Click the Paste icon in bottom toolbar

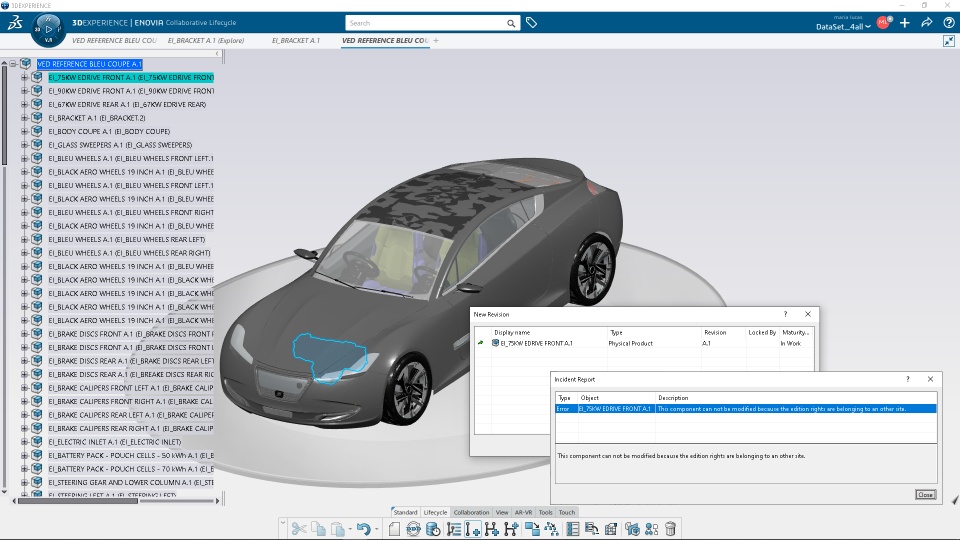pyautogui.click(x=337, y=528)
